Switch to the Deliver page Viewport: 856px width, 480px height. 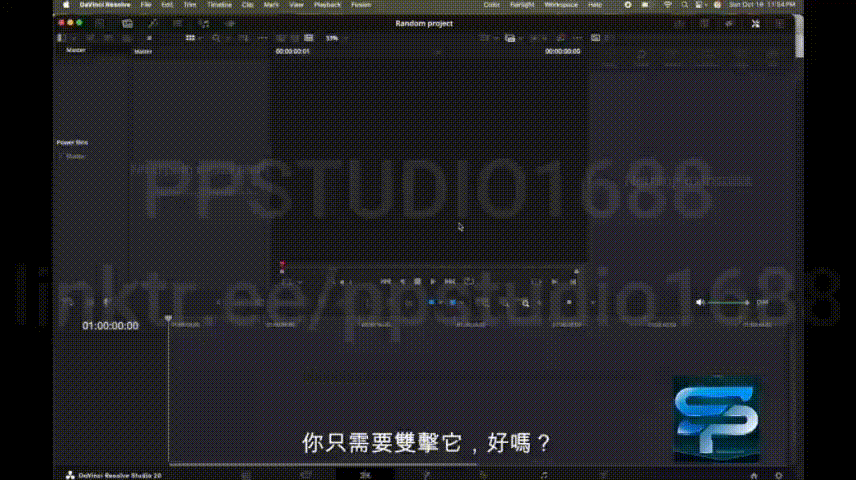(x=603, y=475)
